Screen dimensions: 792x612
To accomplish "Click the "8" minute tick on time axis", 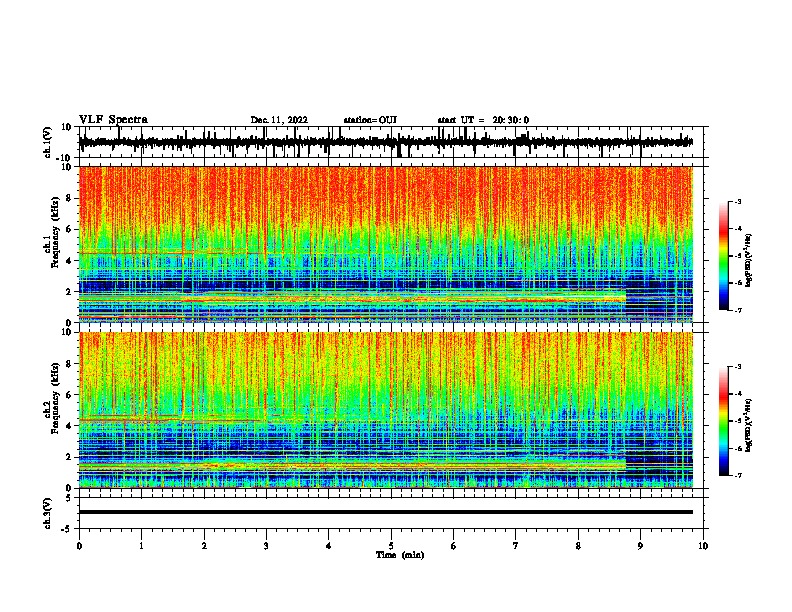I will pyautogui.click(x=578, y=546).
